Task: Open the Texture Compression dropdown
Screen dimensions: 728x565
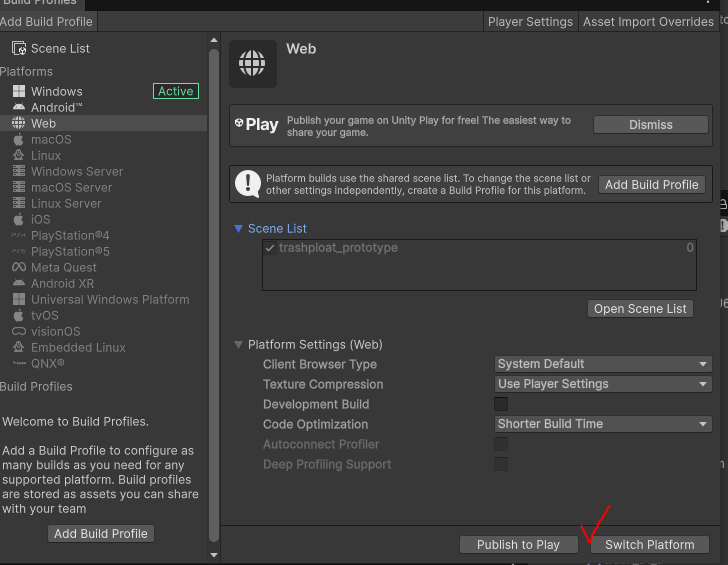Action: [x=603, y=384]
